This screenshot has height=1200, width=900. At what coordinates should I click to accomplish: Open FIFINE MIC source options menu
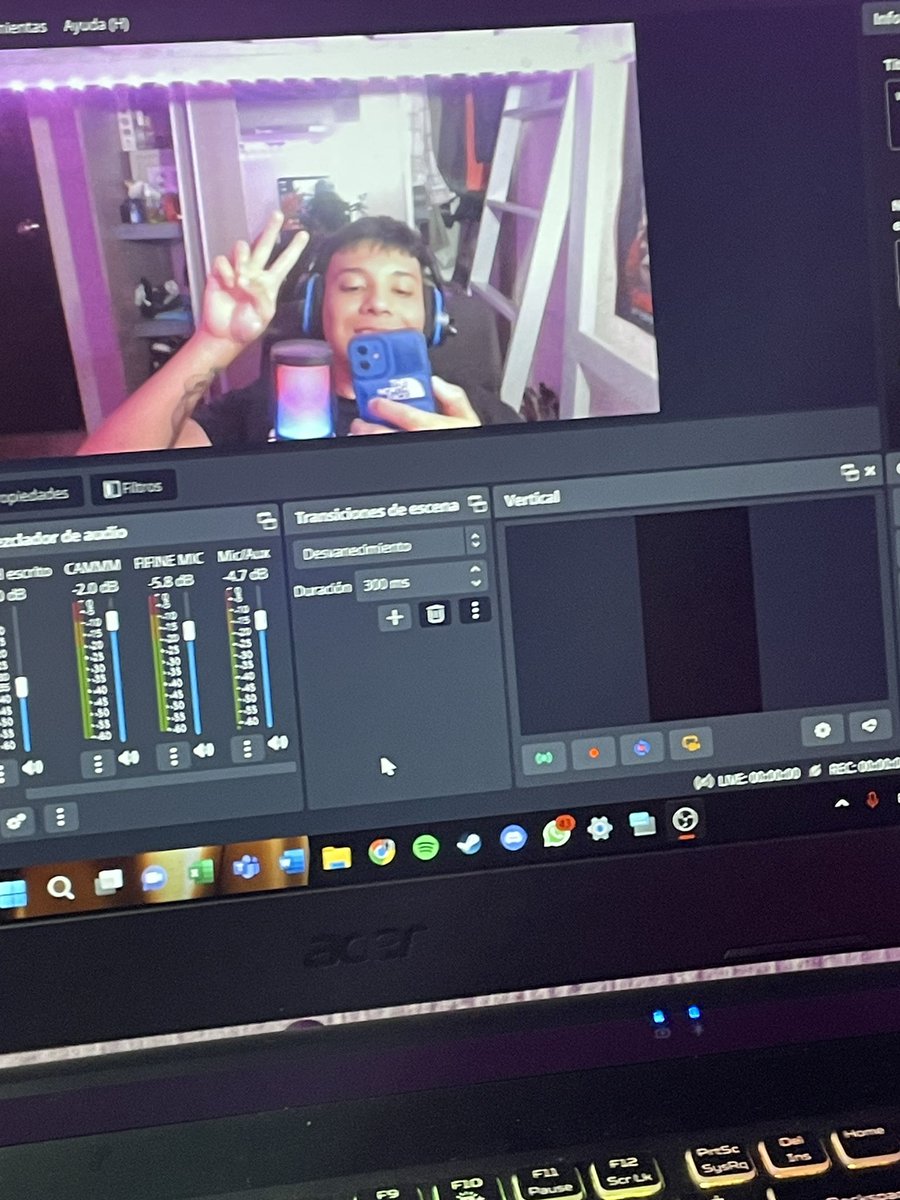(x=173, y=755)
